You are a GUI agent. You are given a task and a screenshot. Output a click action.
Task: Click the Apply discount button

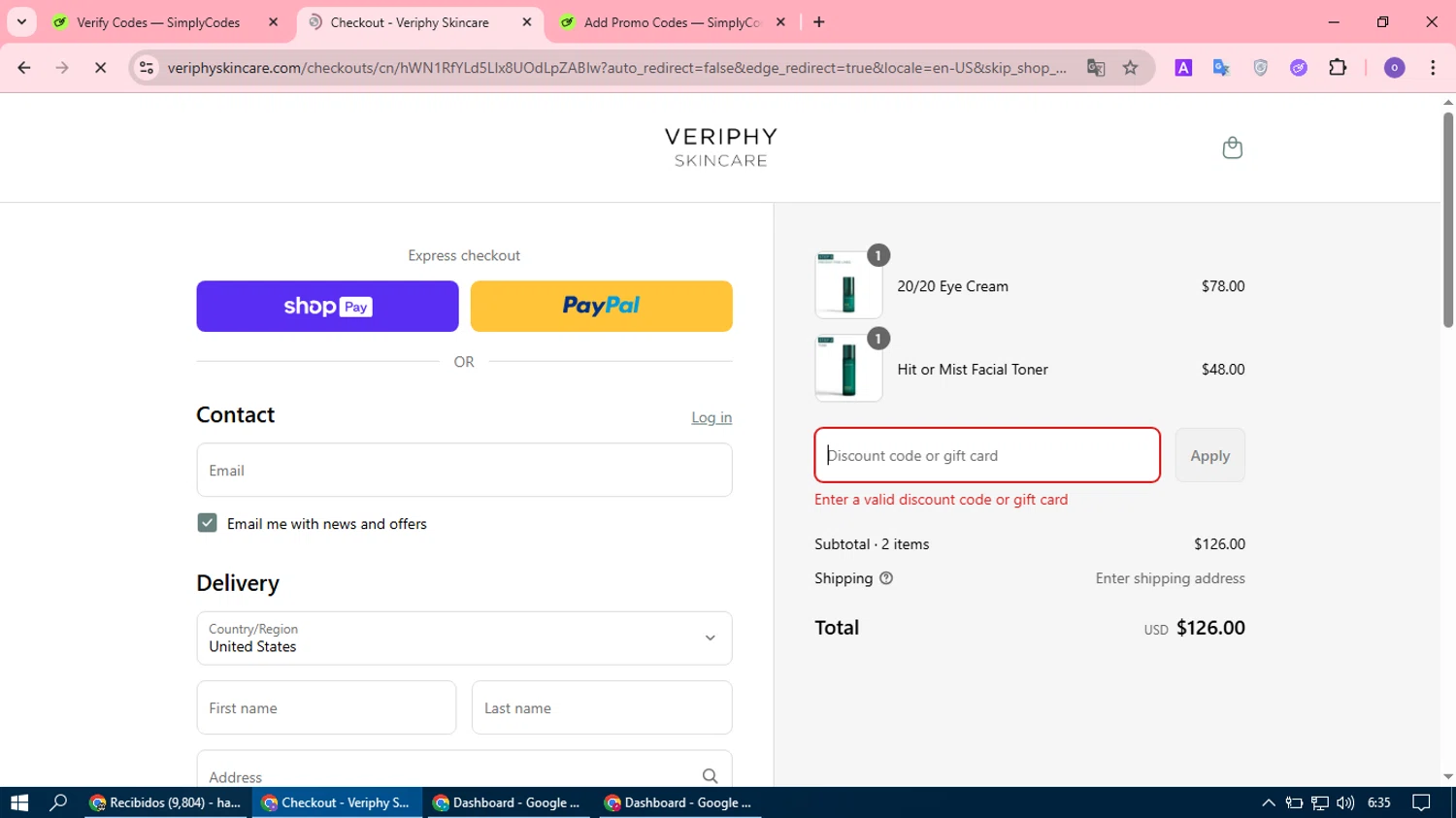point(1209,455)
